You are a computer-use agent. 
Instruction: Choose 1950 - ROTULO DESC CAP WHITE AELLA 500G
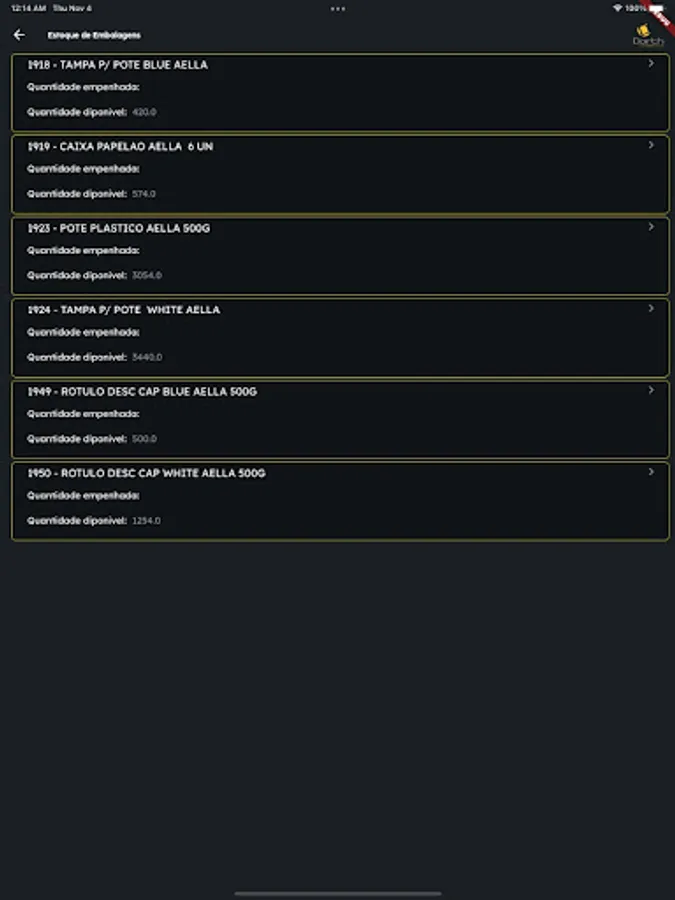click(146, 473)
